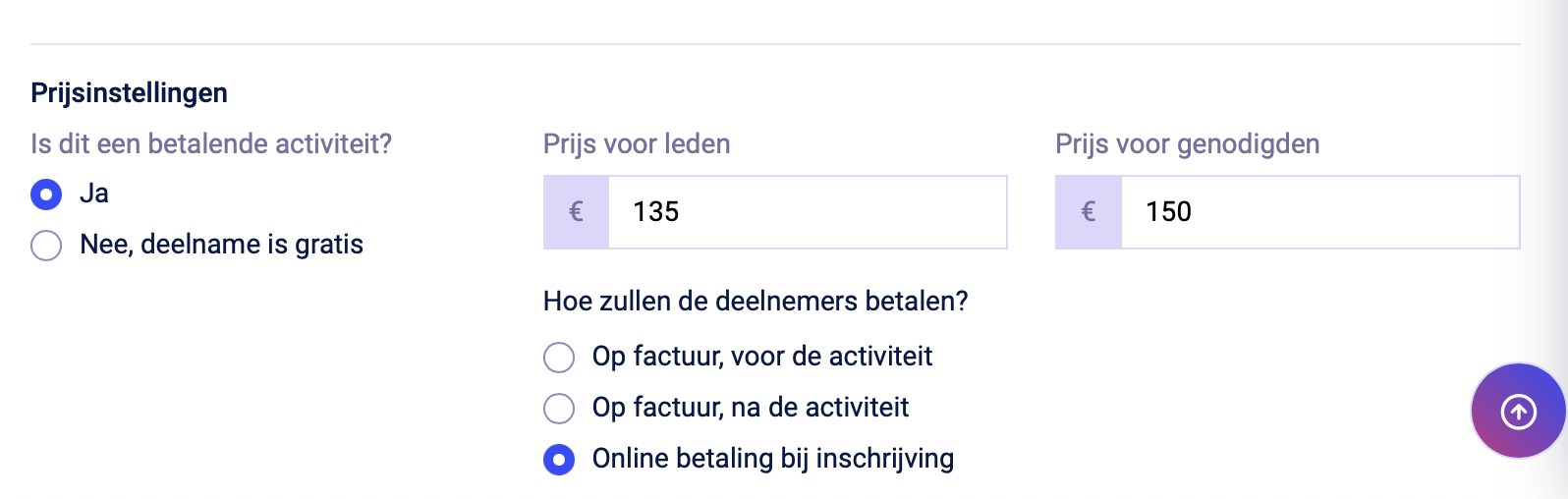Focus the "Prijs voor leden" input field

806,211
